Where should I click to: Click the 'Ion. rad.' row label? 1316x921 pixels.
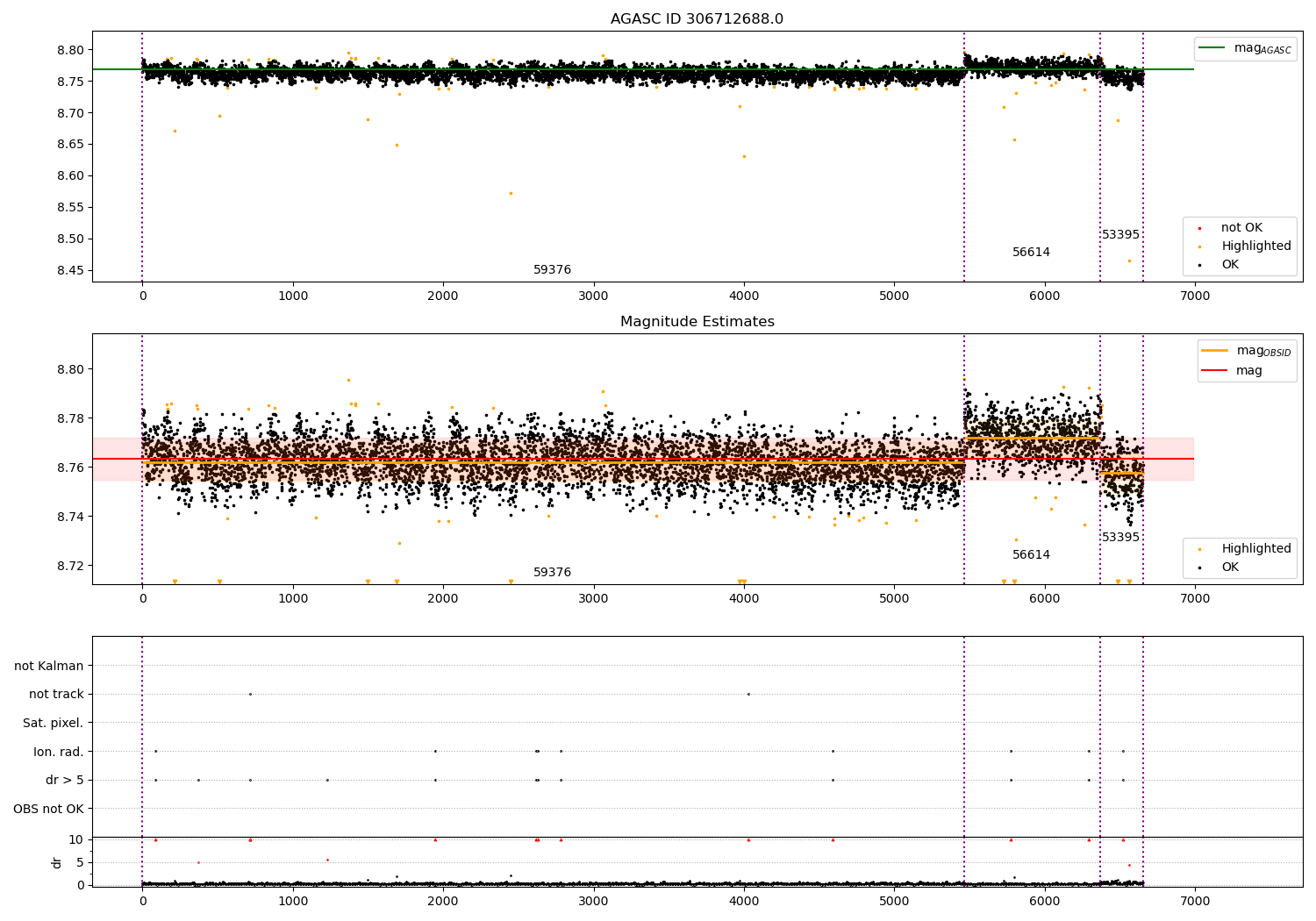coord(59,752)
